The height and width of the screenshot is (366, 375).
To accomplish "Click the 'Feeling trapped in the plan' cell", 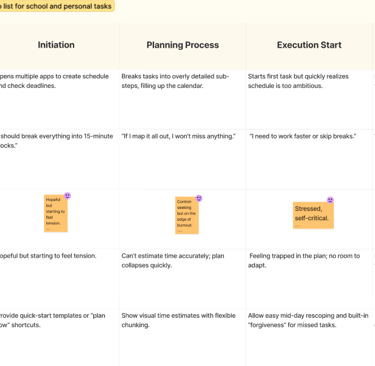I will click(x=309, y=279).
